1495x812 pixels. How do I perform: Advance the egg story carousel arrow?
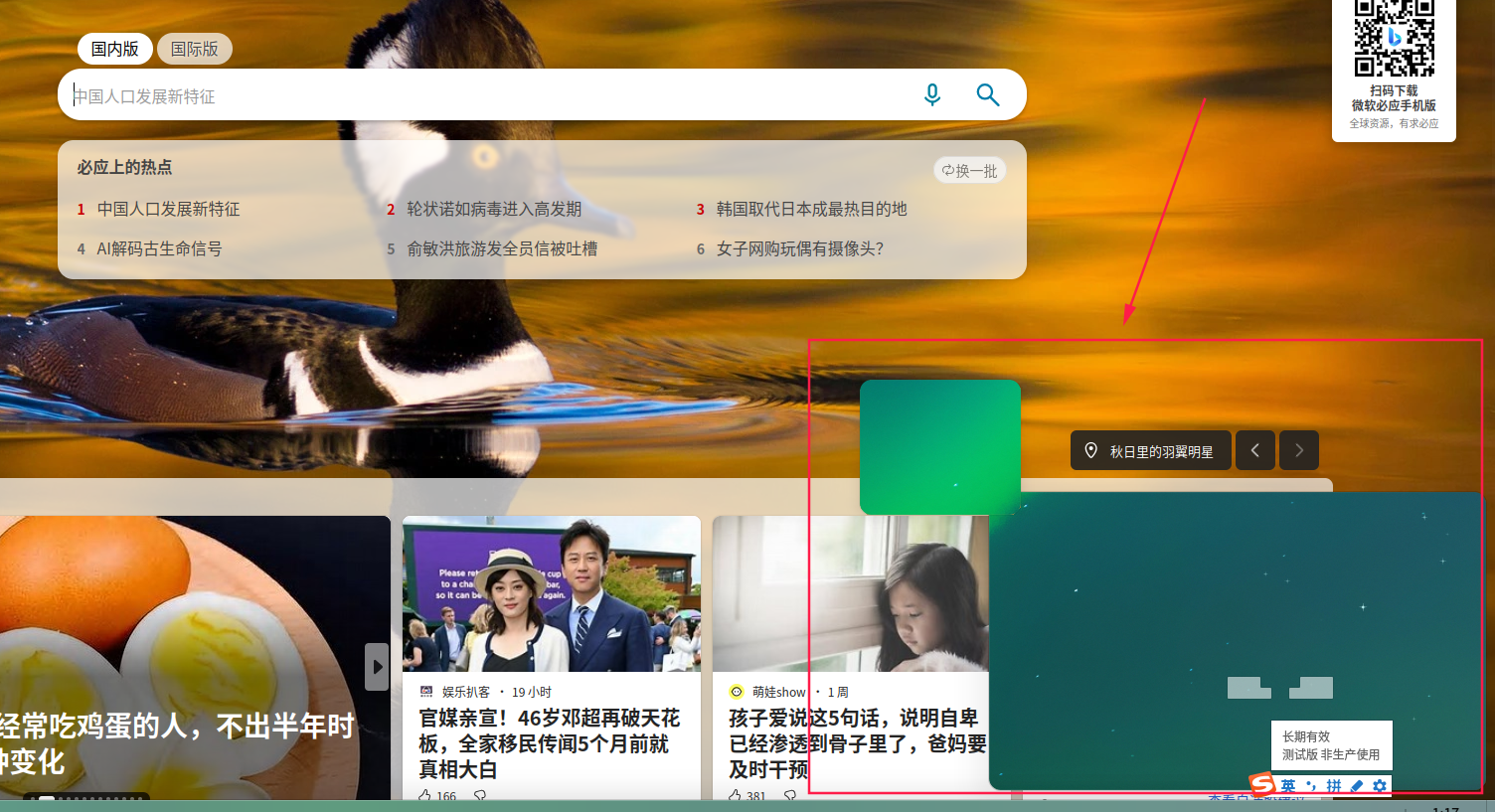tap(377, 667)
